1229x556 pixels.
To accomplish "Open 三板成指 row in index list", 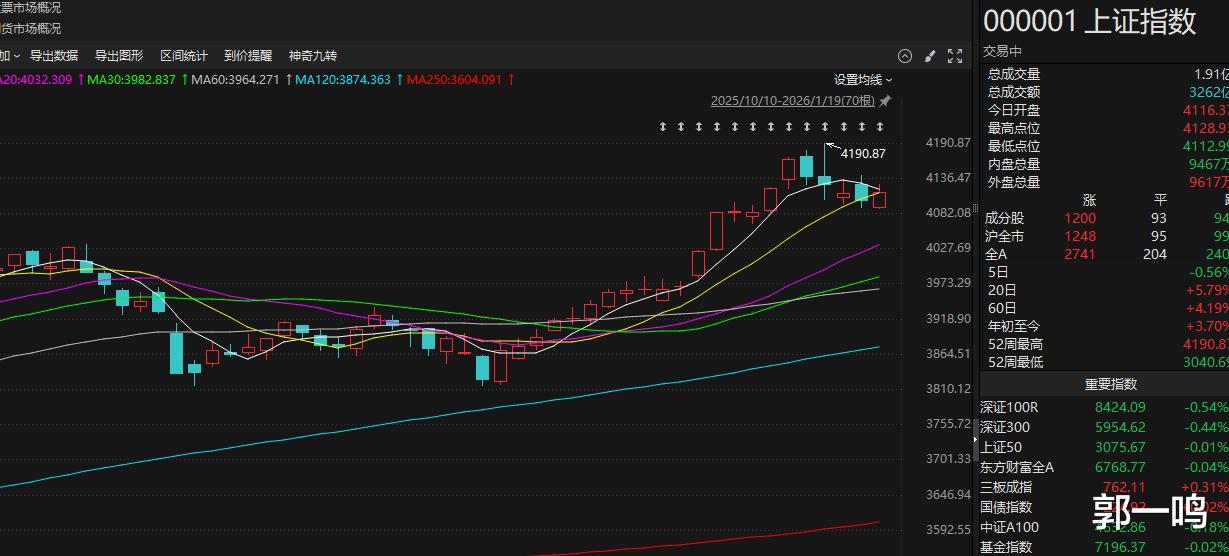I will click(x=1104, y=487).
